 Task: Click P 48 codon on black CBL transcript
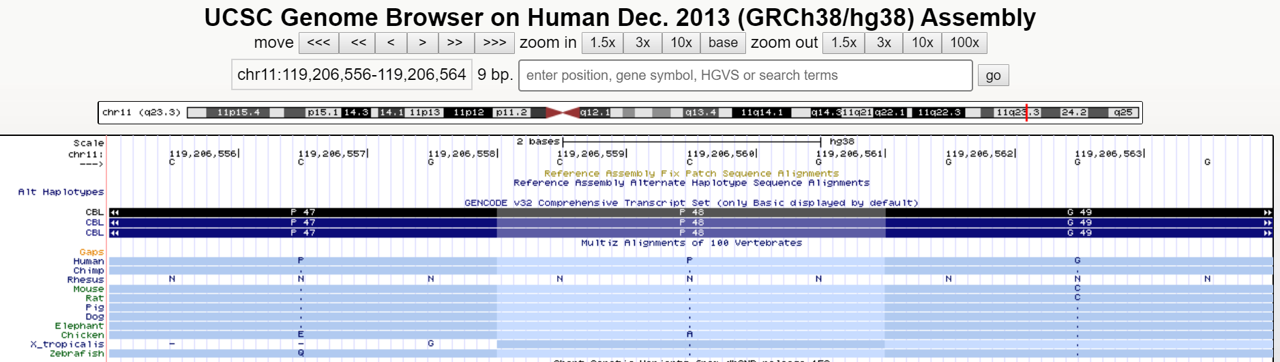[x=691, y=212]
